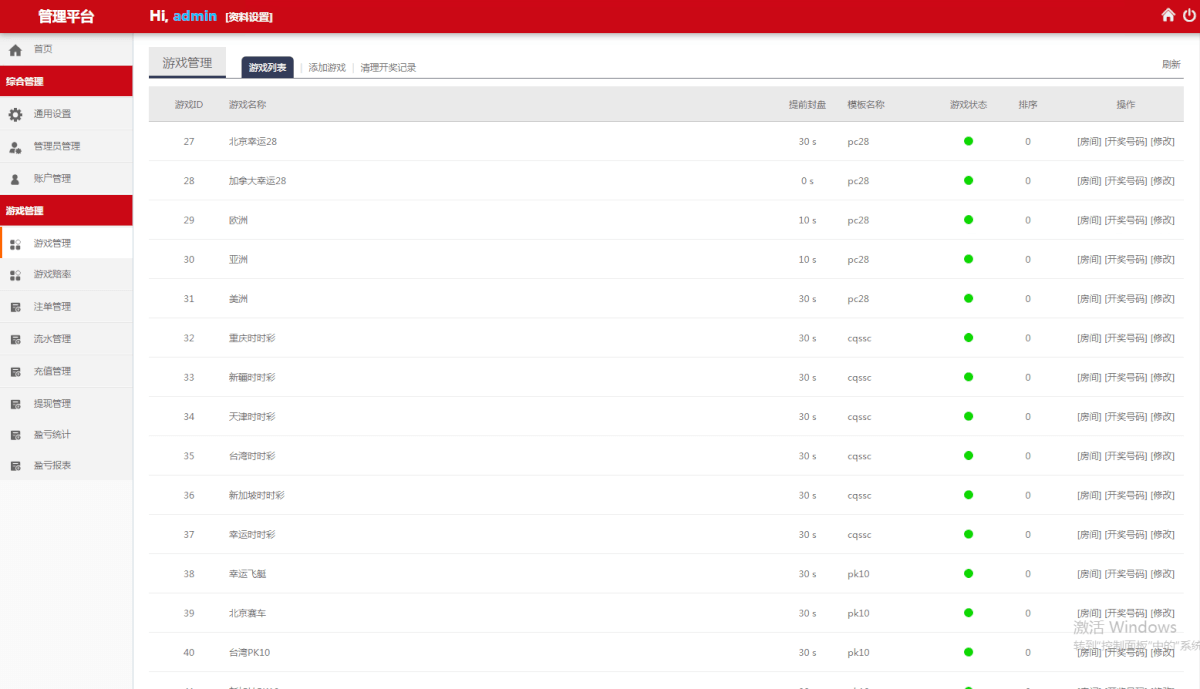
Task: Click the game name 天津时时彩
Action: click(252, 416)
